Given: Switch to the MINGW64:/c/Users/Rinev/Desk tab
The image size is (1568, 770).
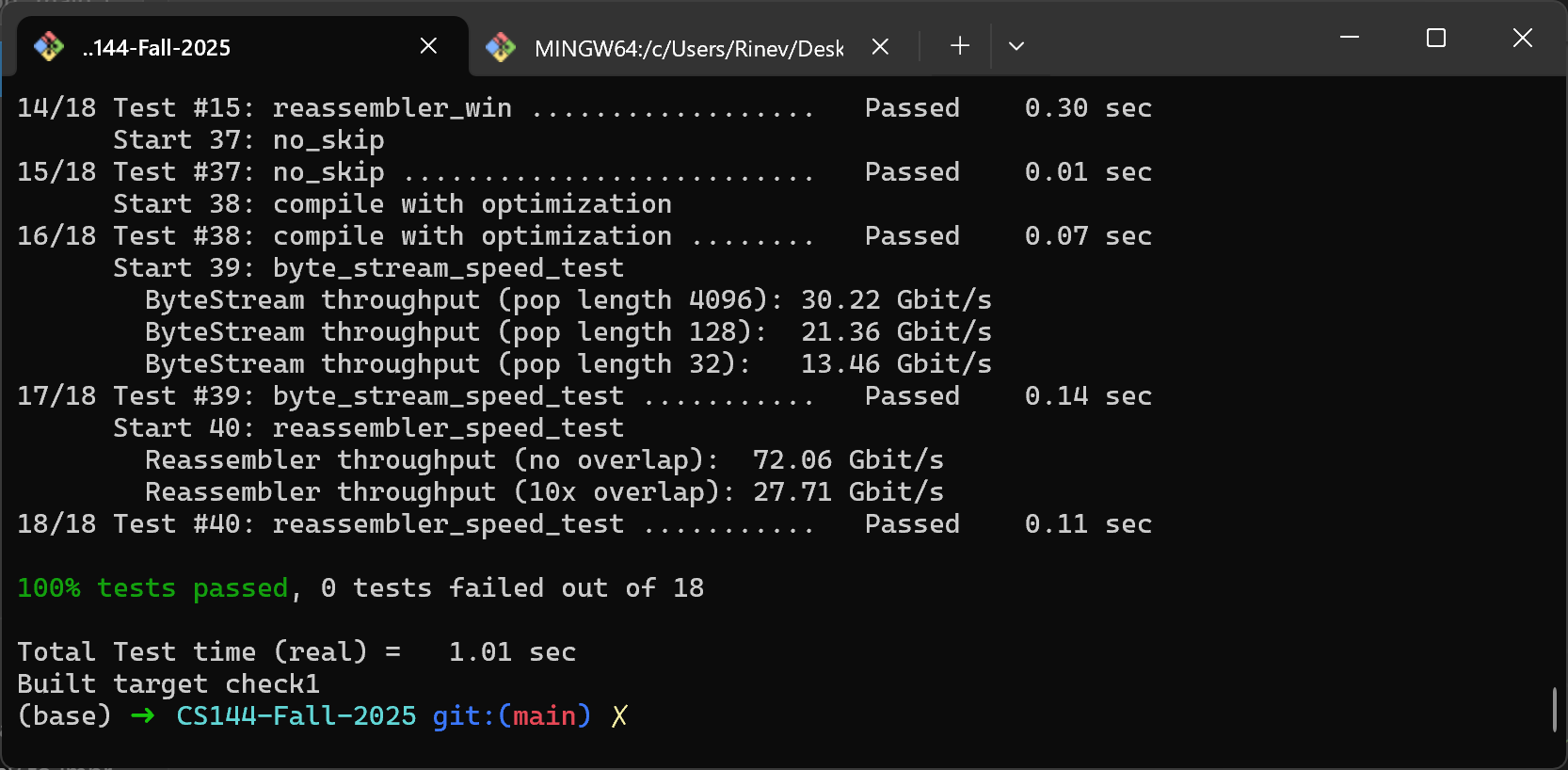Looking at the screenshot, I should click(688, 48).
